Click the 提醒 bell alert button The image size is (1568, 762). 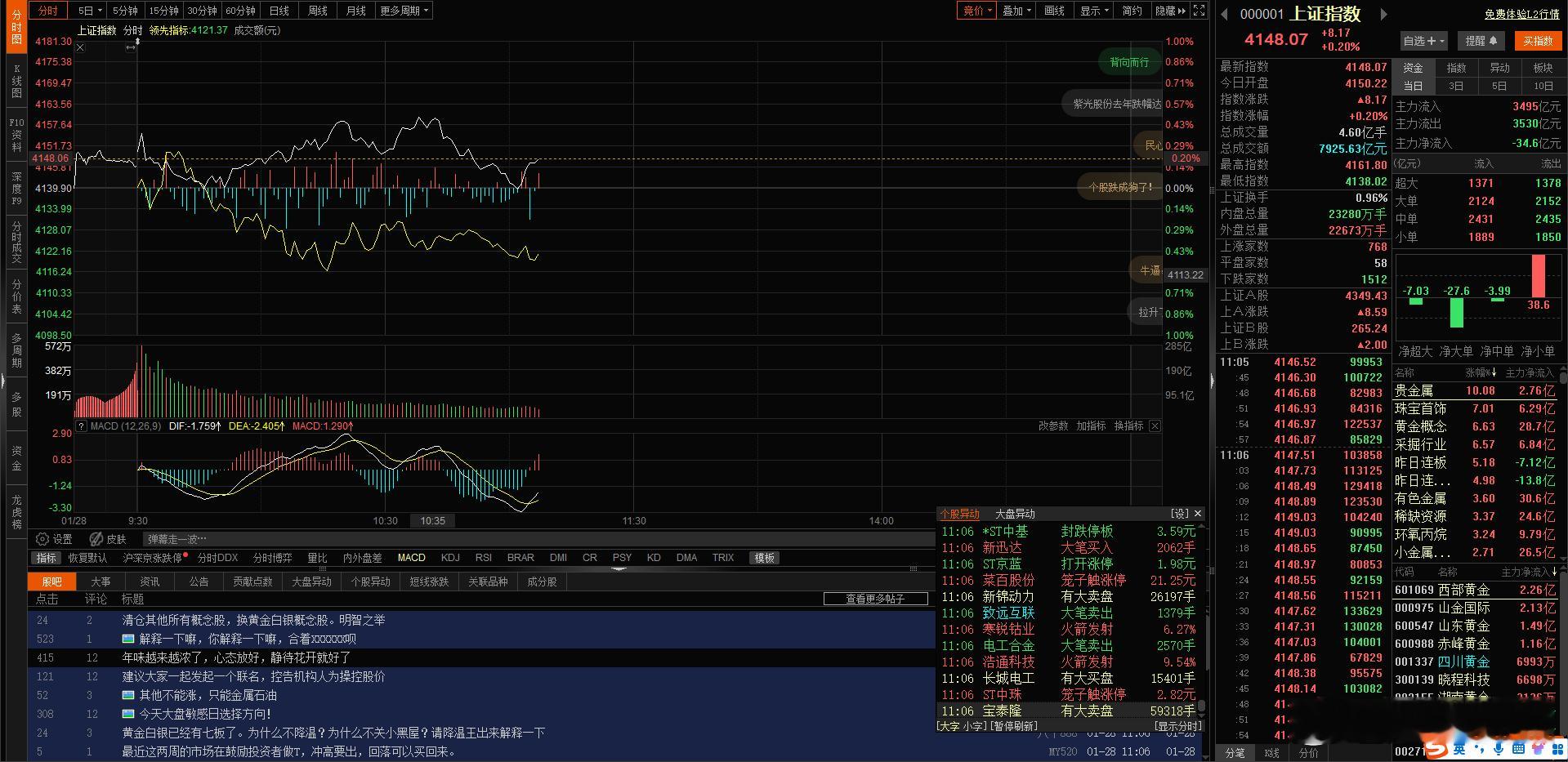point(1481,41)
